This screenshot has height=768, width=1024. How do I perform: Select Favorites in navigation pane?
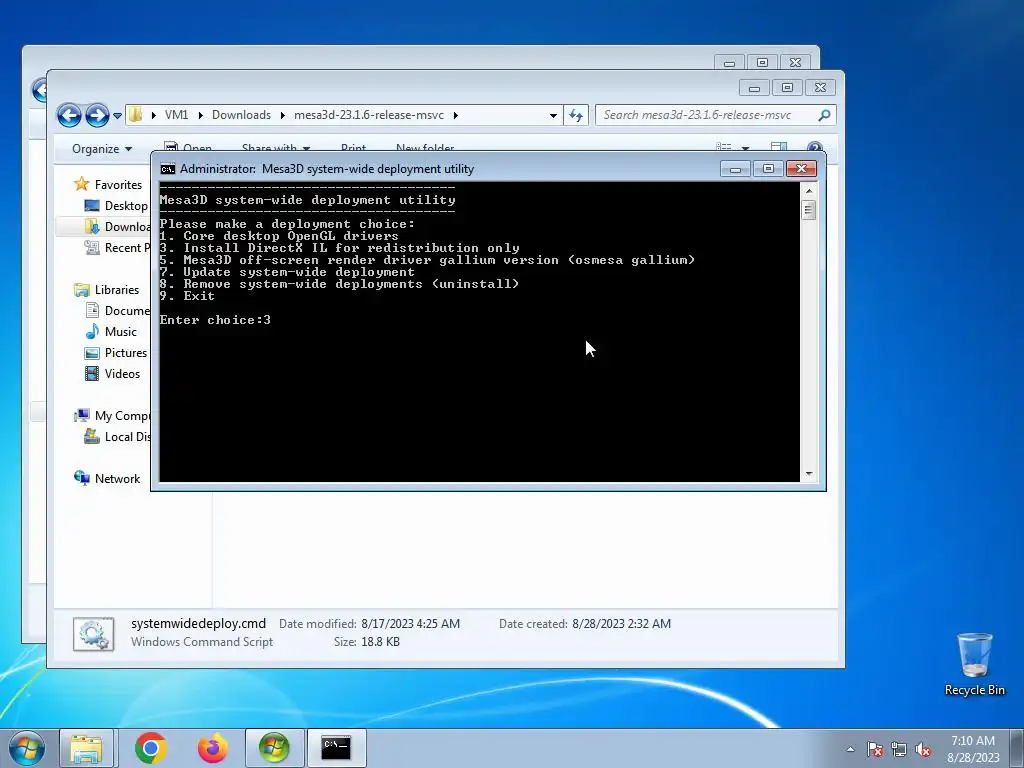point(118,185)
